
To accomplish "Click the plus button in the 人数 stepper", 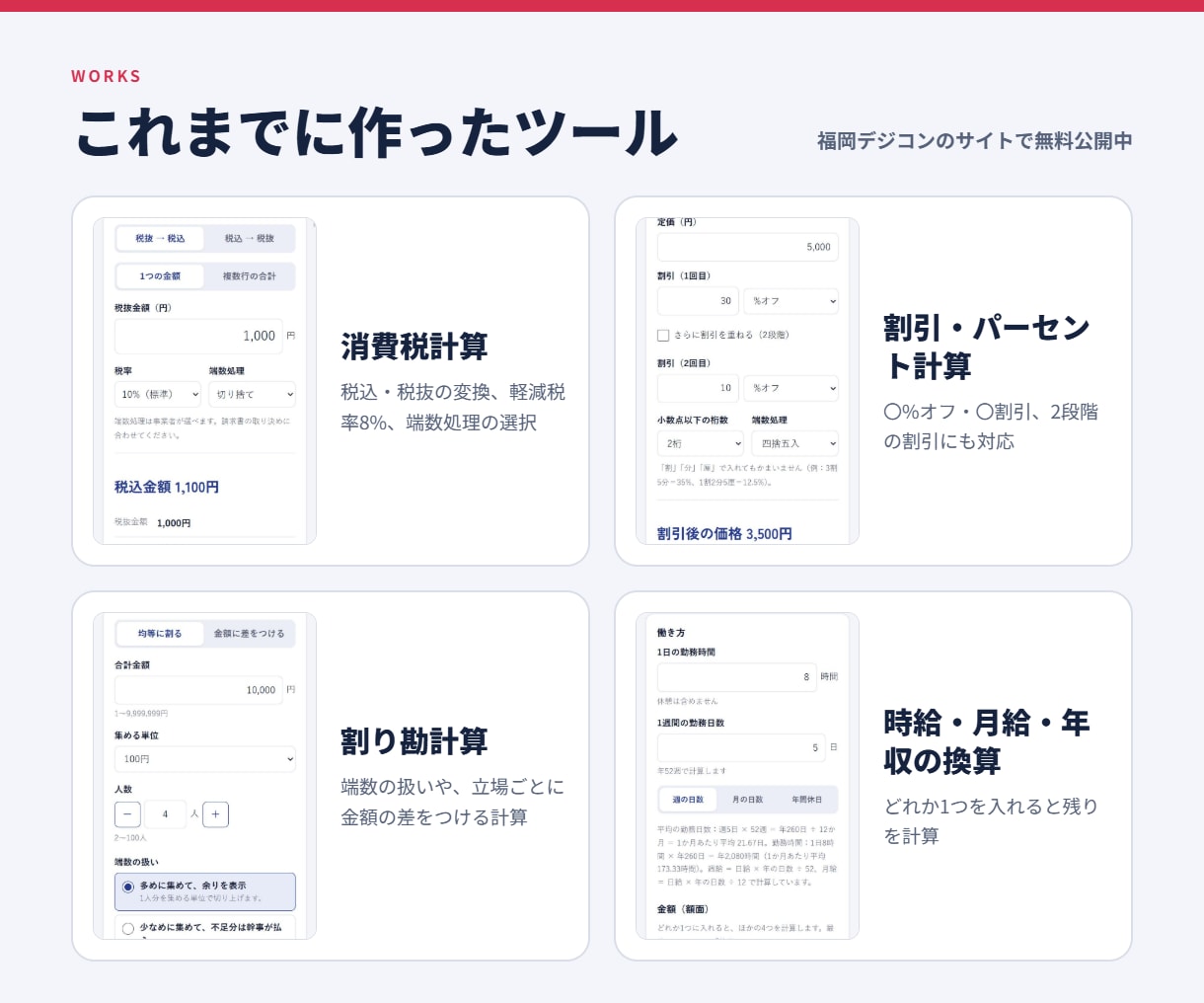I will click(x=216, y=814).
